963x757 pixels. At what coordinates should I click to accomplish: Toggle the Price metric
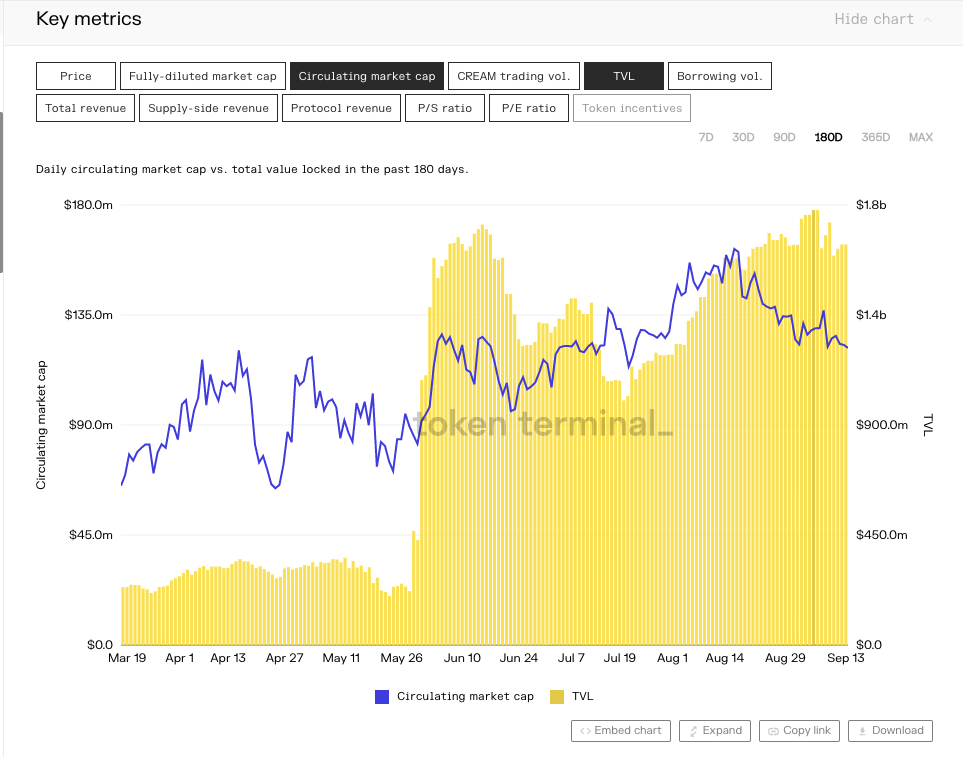coord(76,76)
